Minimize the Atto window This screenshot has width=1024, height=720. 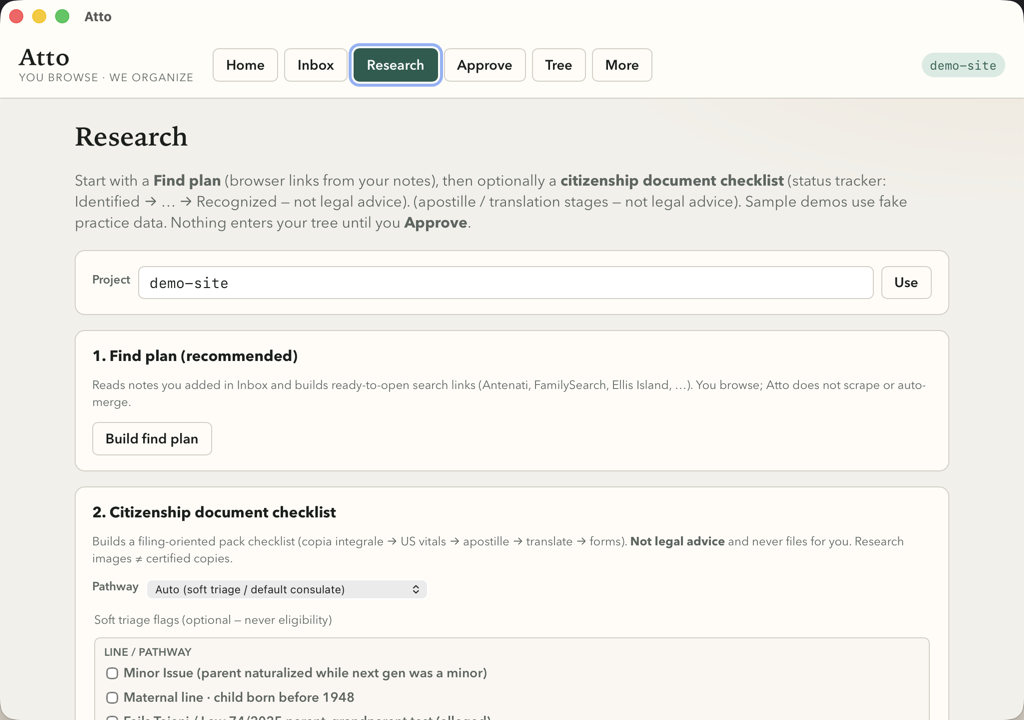pyautogui.click(x=39, y=16)
